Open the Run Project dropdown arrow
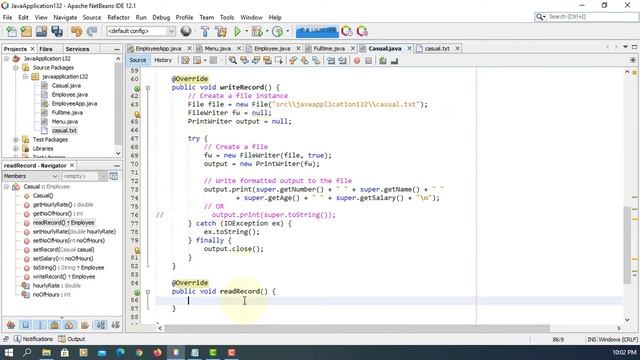This screenshot has height=360, width=640. pos(246,31)
